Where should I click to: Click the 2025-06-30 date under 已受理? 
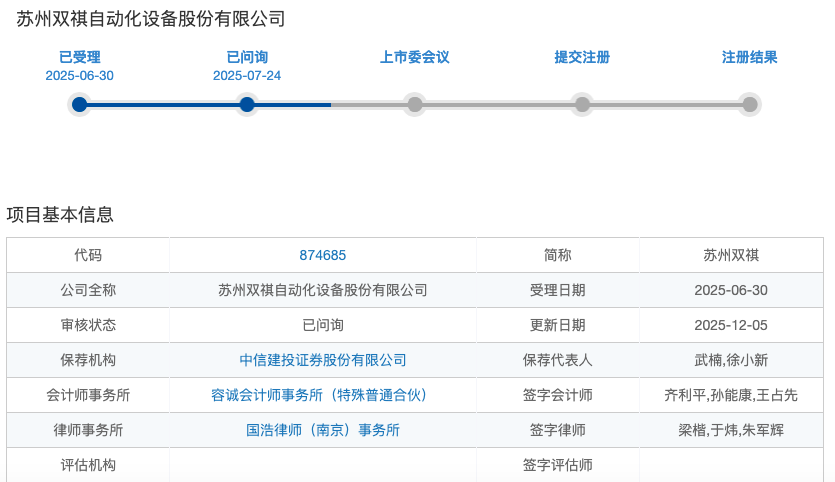(80, 76)
